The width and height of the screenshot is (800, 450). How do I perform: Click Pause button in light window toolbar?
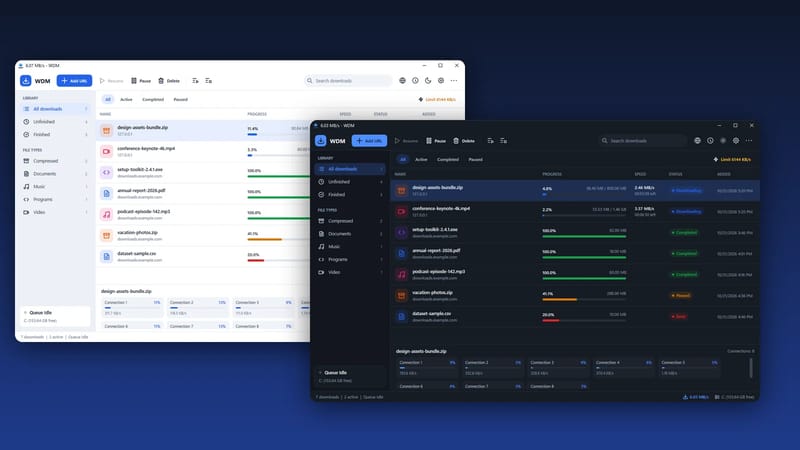pos(141,81)
